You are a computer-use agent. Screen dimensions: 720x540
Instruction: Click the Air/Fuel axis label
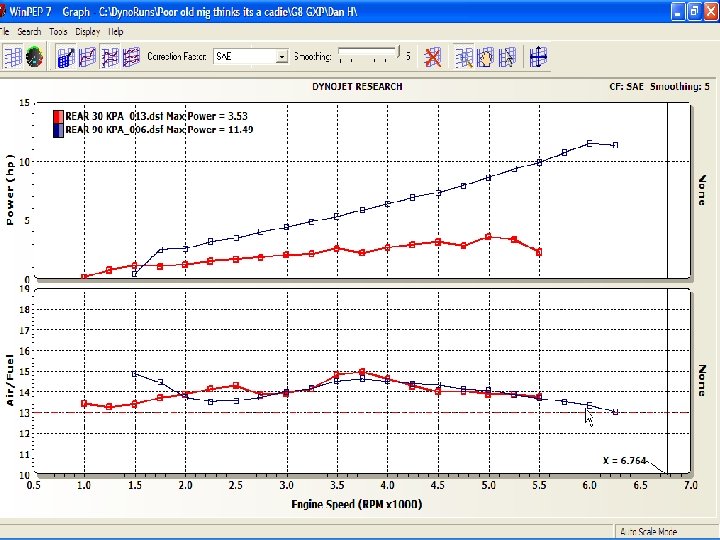[10, 380]
